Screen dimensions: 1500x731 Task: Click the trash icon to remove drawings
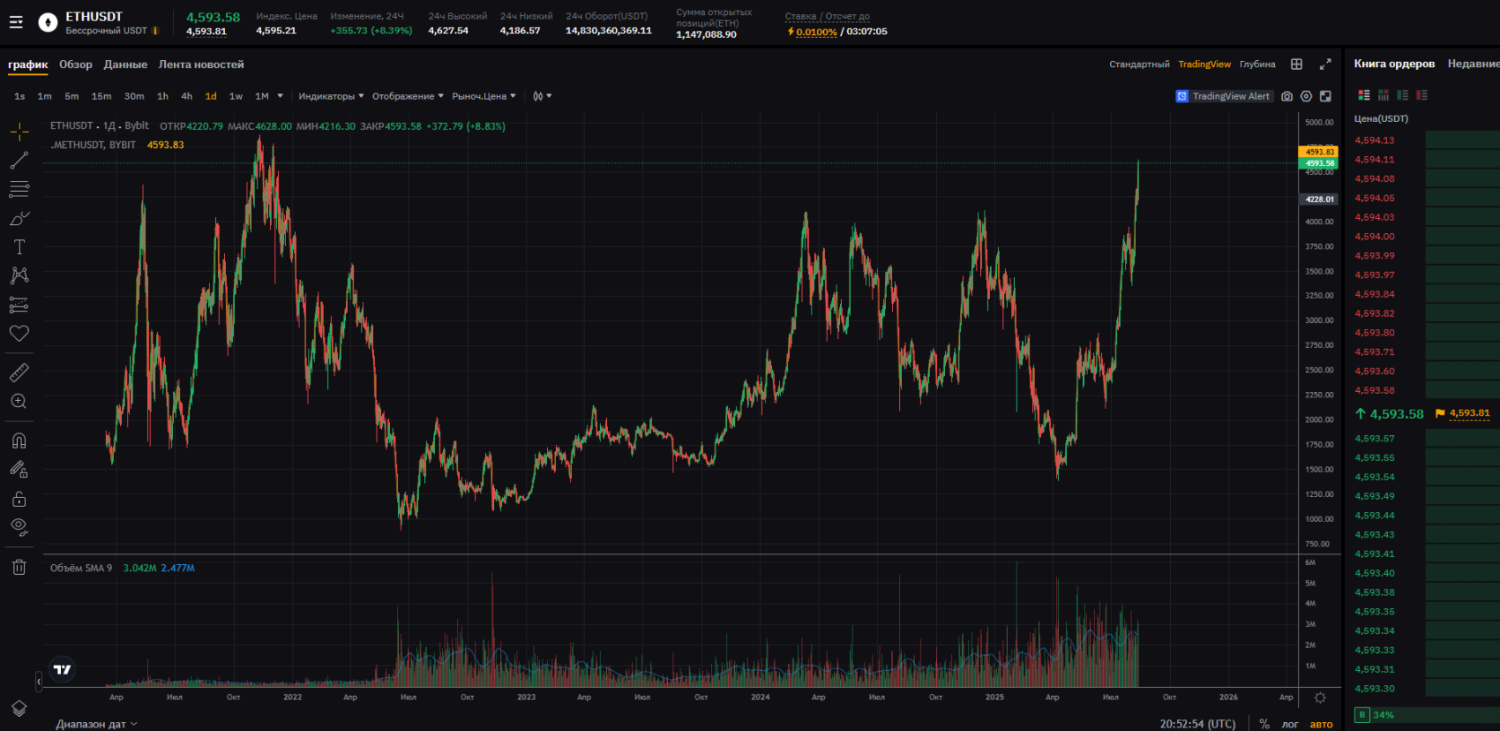coord(19,567)
